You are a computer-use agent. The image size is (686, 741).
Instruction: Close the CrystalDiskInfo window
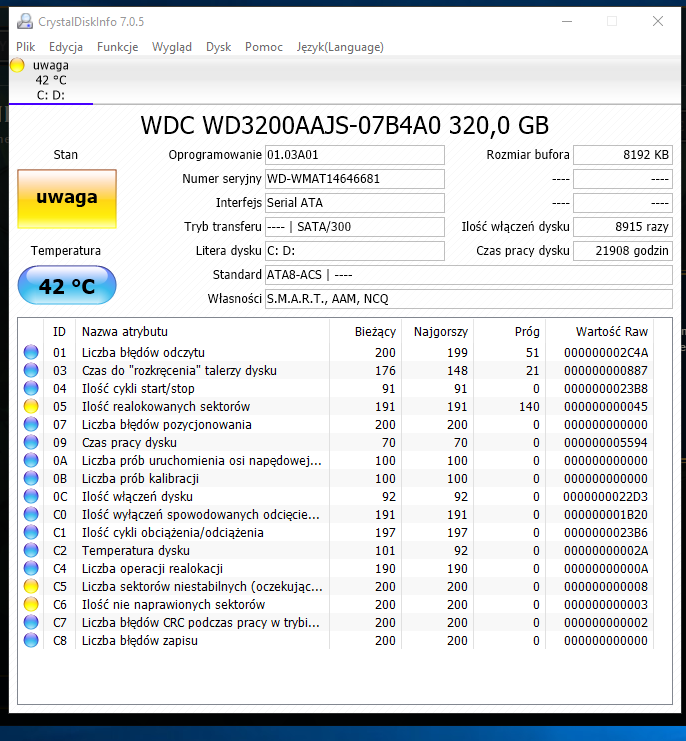(658, 21)
